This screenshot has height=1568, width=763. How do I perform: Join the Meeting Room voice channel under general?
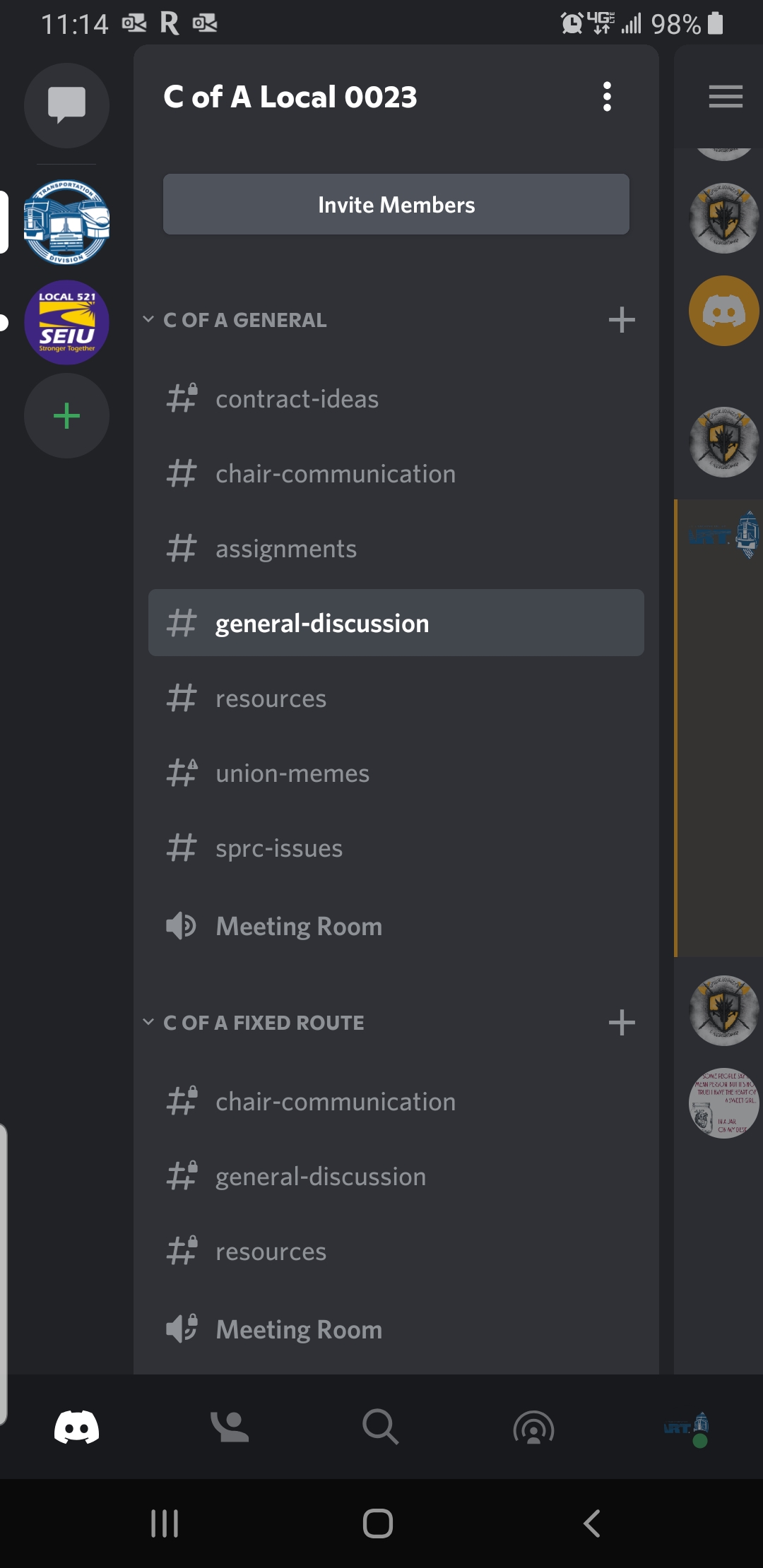coord(299,926)
